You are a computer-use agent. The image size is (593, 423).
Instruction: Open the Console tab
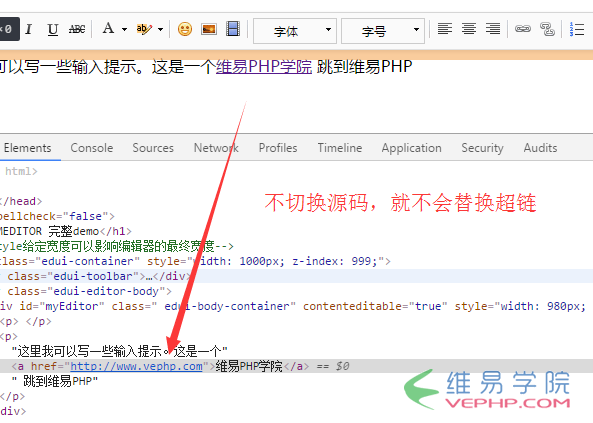click(x=92, y=148)
